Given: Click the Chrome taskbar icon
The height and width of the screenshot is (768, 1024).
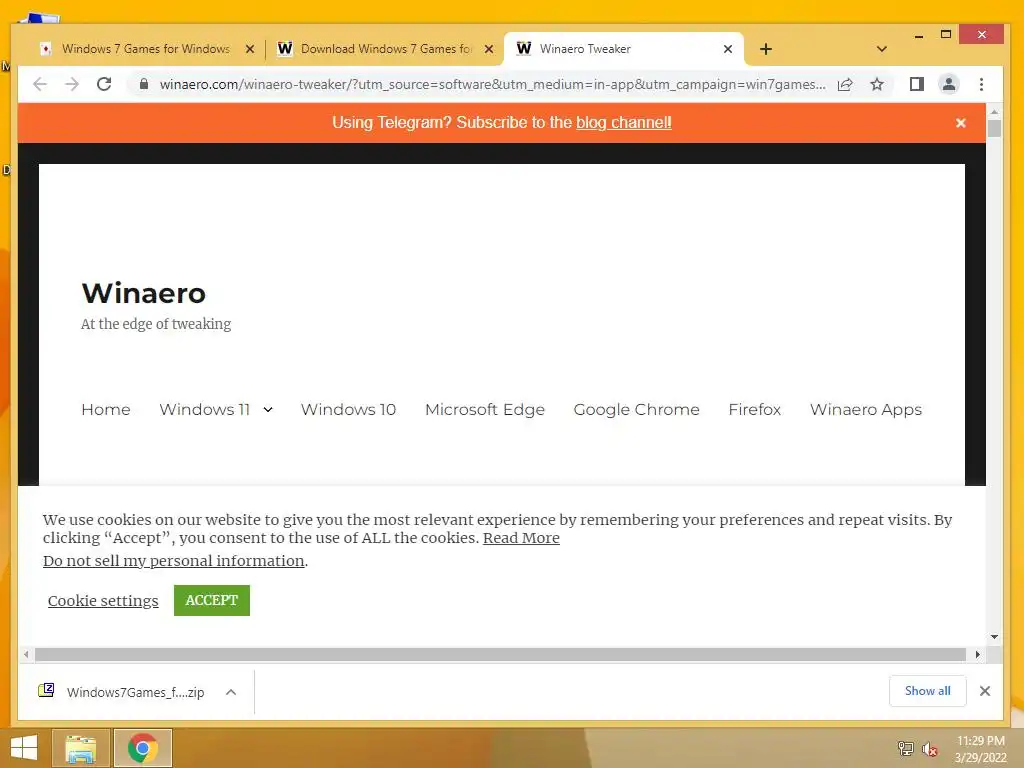Looking at the screenshot, I should click(143, 748).
